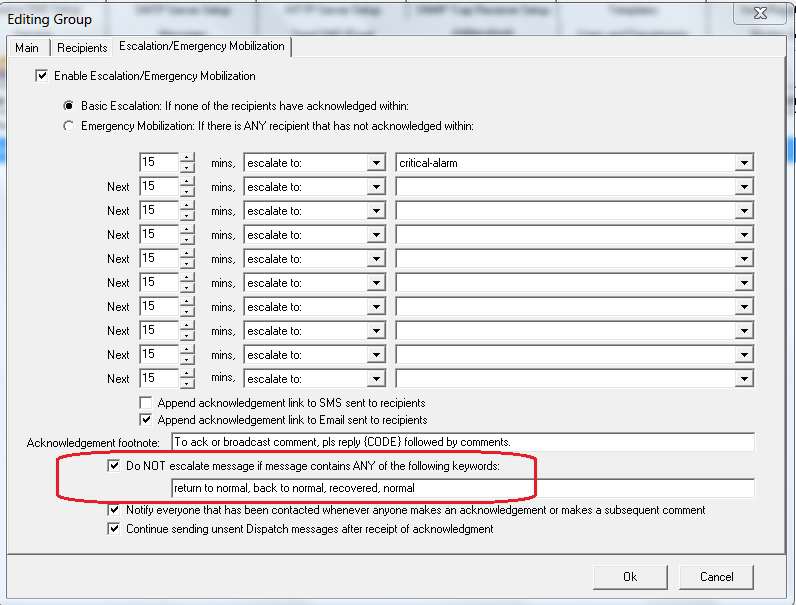Screen dimensions: 796x605
Task: Open the critical-alarm recipient dropdown
Action: 743,163
